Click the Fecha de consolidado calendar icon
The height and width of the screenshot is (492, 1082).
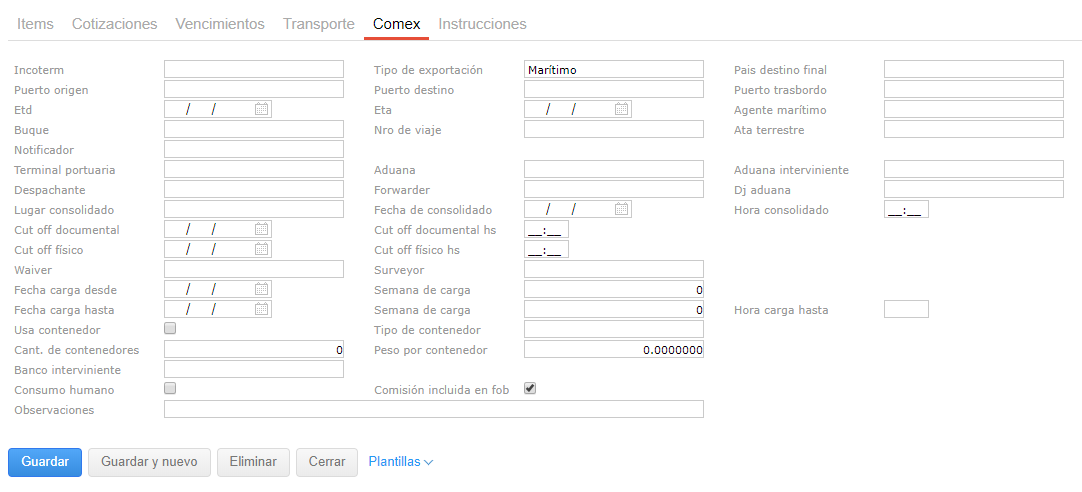pyautogui.click(x=621, y=209)
